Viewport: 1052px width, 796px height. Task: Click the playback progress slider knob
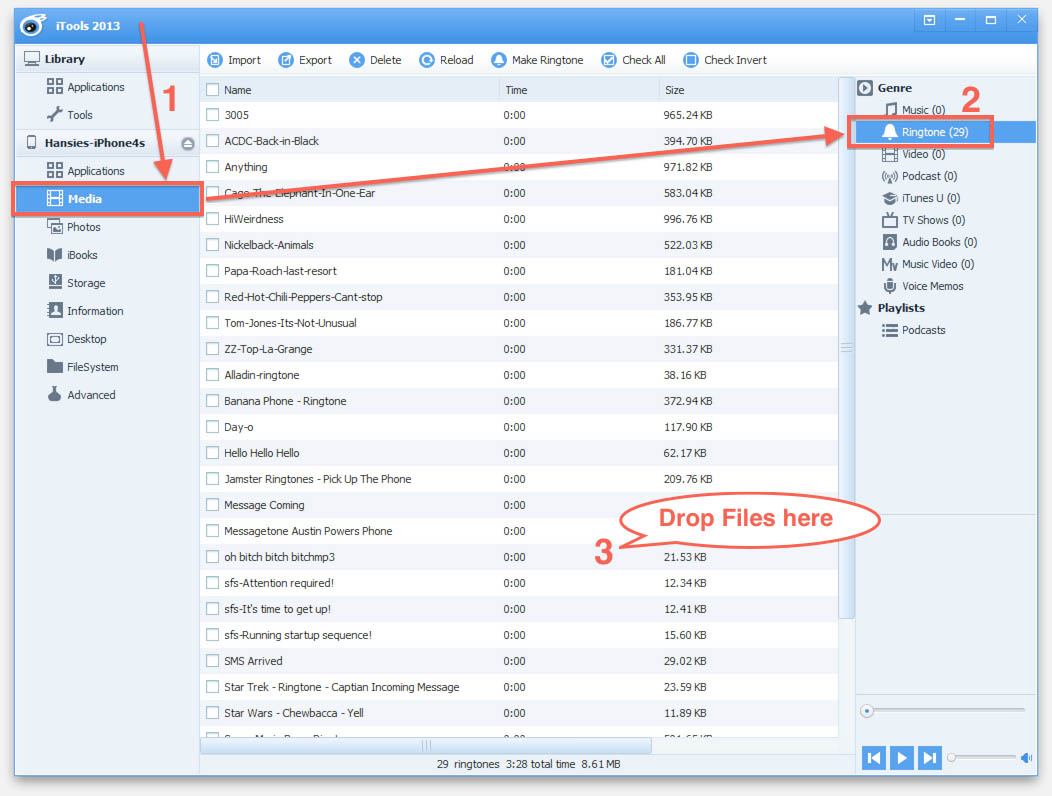click(x=867, y=711)
